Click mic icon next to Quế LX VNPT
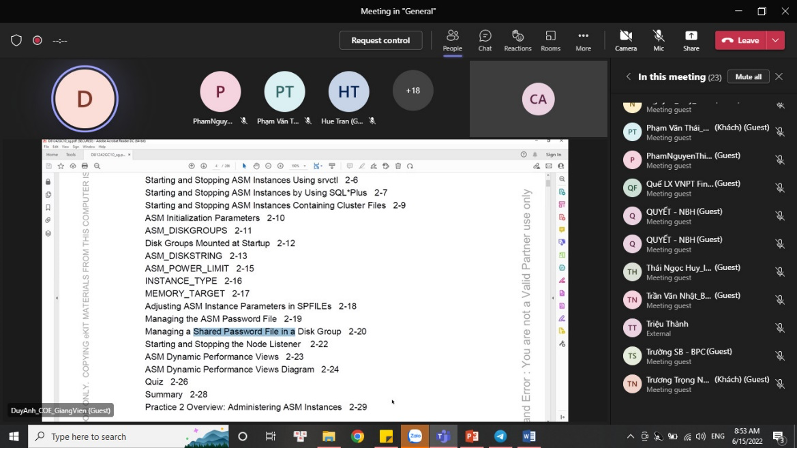797x449 pixels. tap(780, 188)
